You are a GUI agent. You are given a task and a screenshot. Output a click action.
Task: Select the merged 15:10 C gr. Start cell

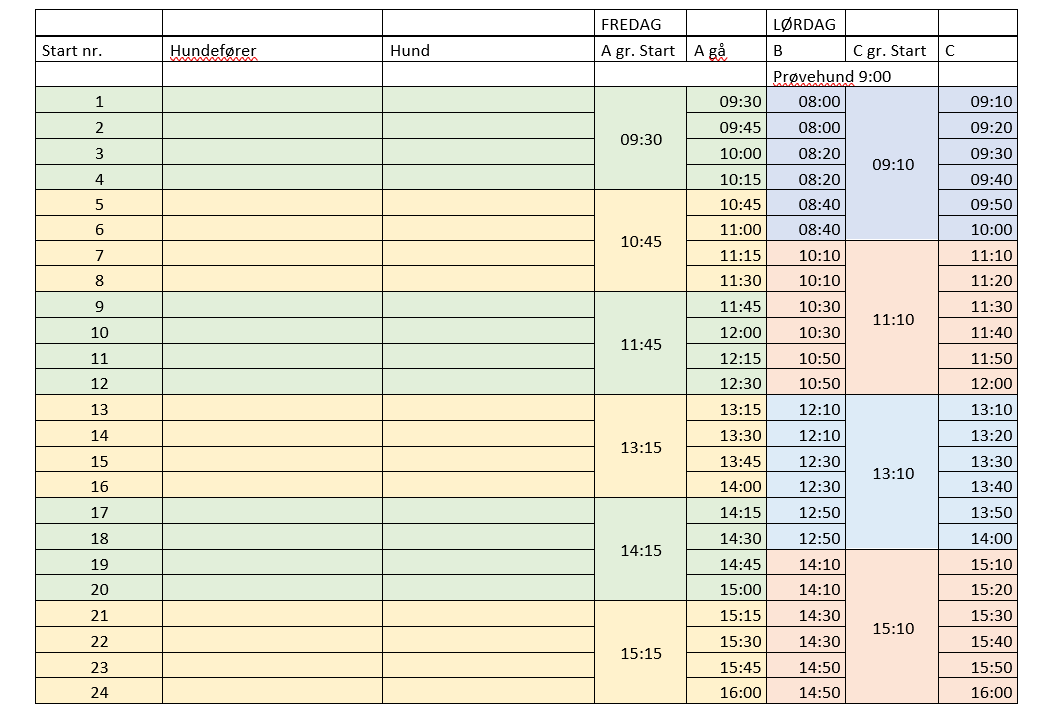pyautogui.click(x=892, y=628)
